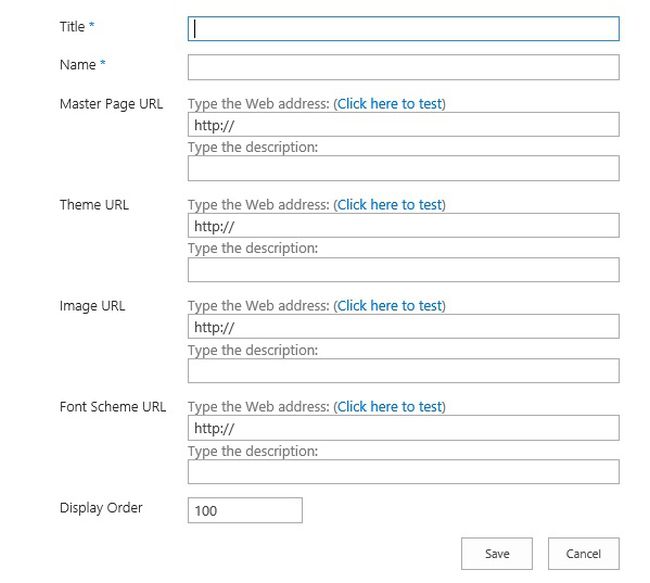Click the Master Page URL description field
Image resolution: width=650 pixels, height=583 pixels.
pyautogui.click(x=403, y=168)
